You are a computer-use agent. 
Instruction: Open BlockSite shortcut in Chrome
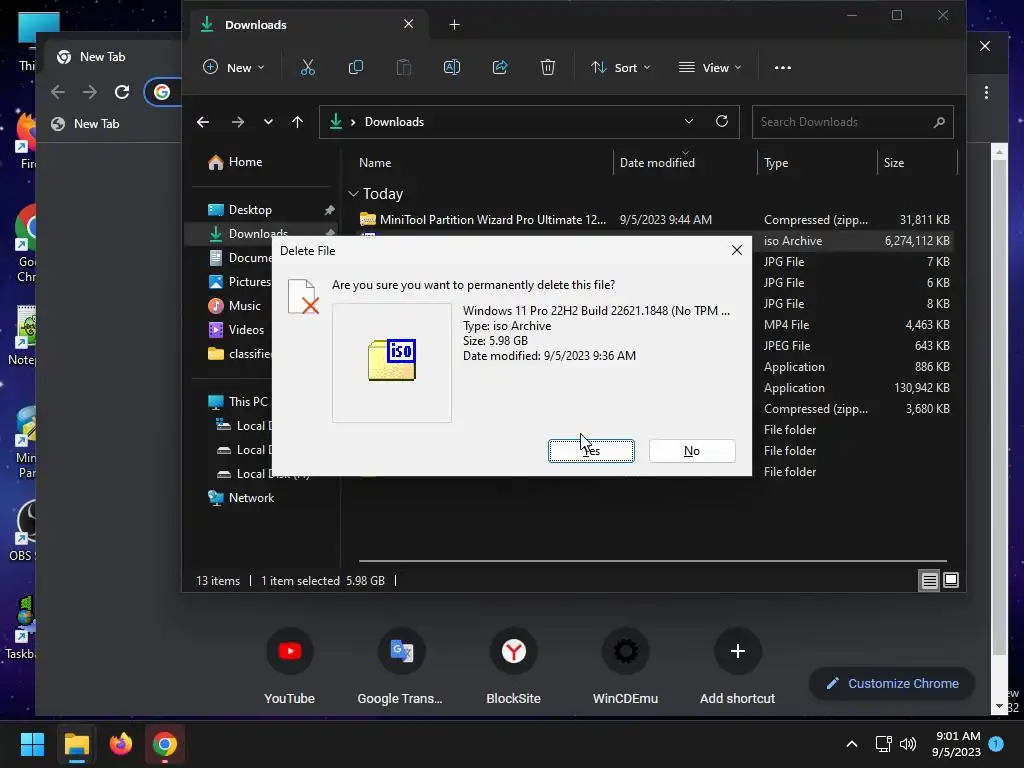[513, 666]
